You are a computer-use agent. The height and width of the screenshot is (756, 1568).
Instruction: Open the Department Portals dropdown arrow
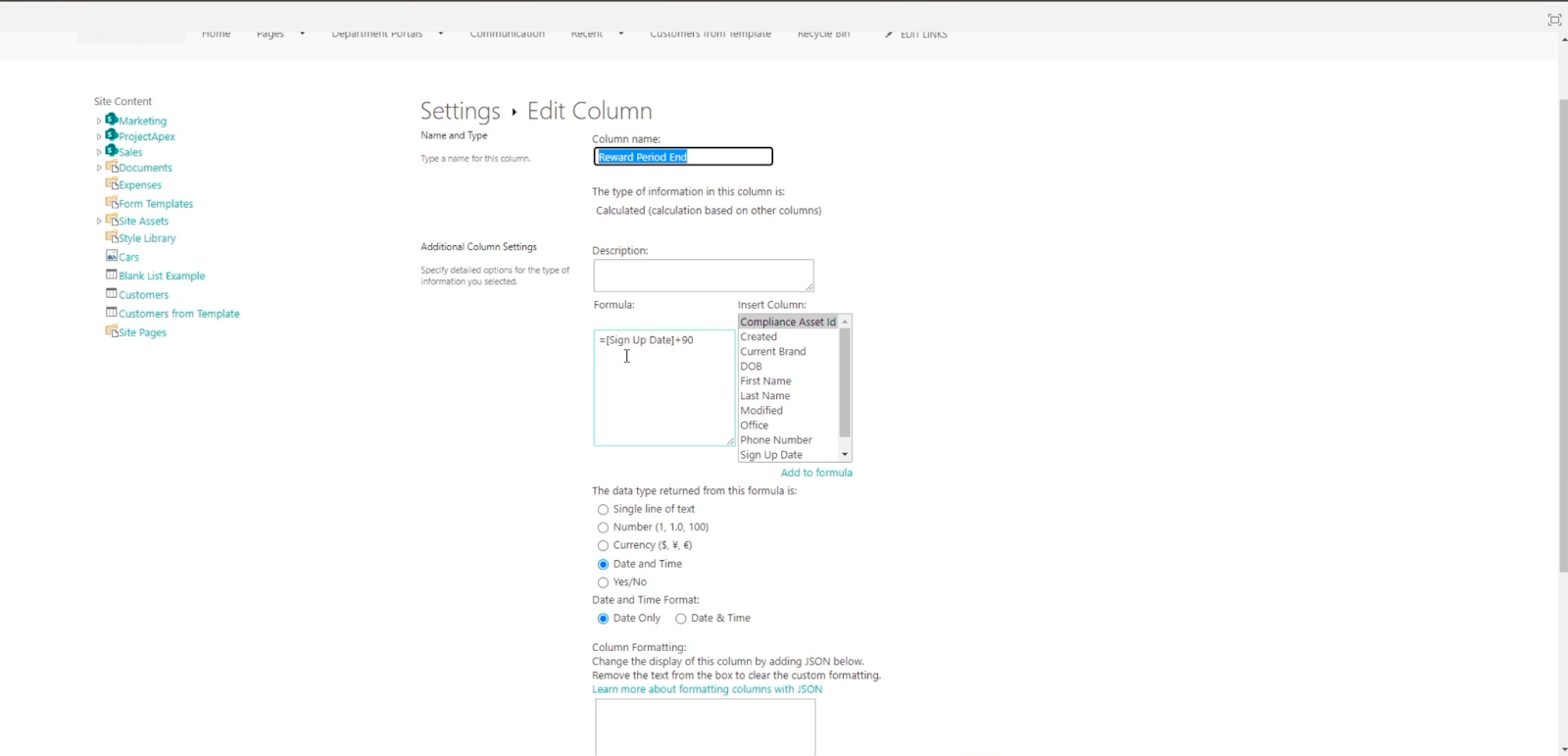(441, 33)
